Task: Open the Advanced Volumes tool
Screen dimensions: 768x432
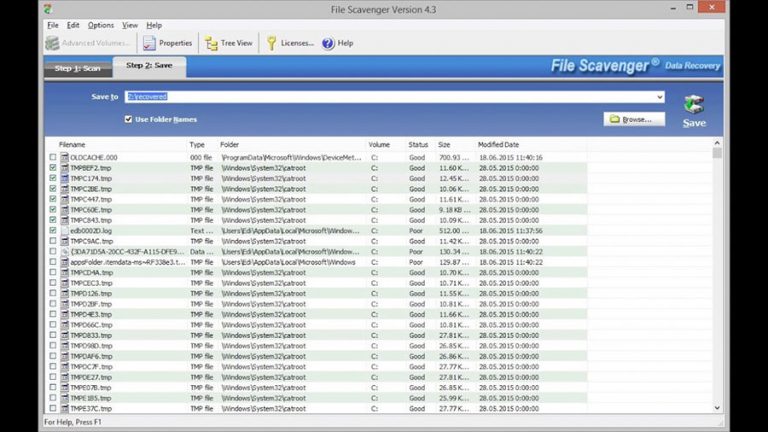Action: (88, 43)
